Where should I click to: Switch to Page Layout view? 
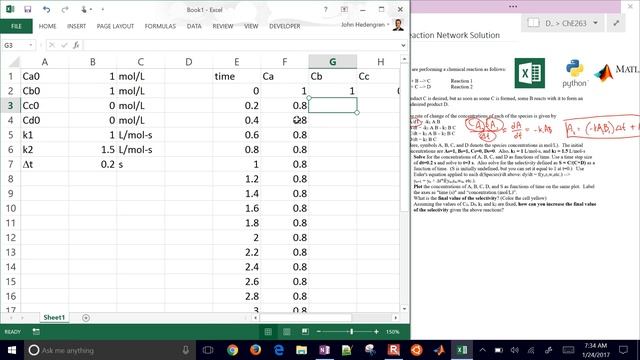click(287, 332)
